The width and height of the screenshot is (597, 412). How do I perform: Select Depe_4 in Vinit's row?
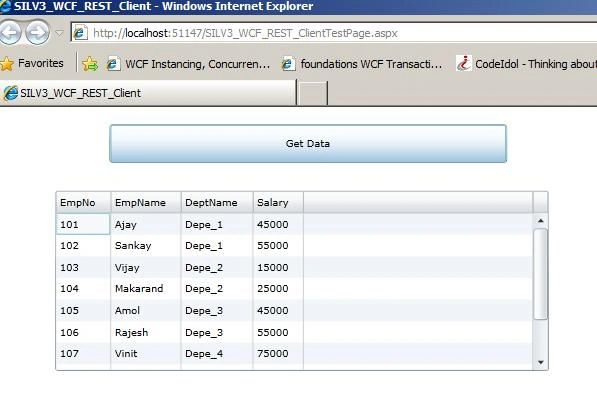[217, 353]
